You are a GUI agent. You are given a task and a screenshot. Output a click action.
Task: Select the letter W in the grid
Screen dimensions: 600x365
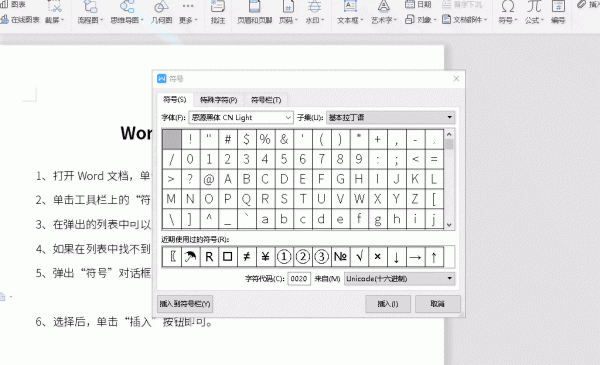[x=359, y=199]
